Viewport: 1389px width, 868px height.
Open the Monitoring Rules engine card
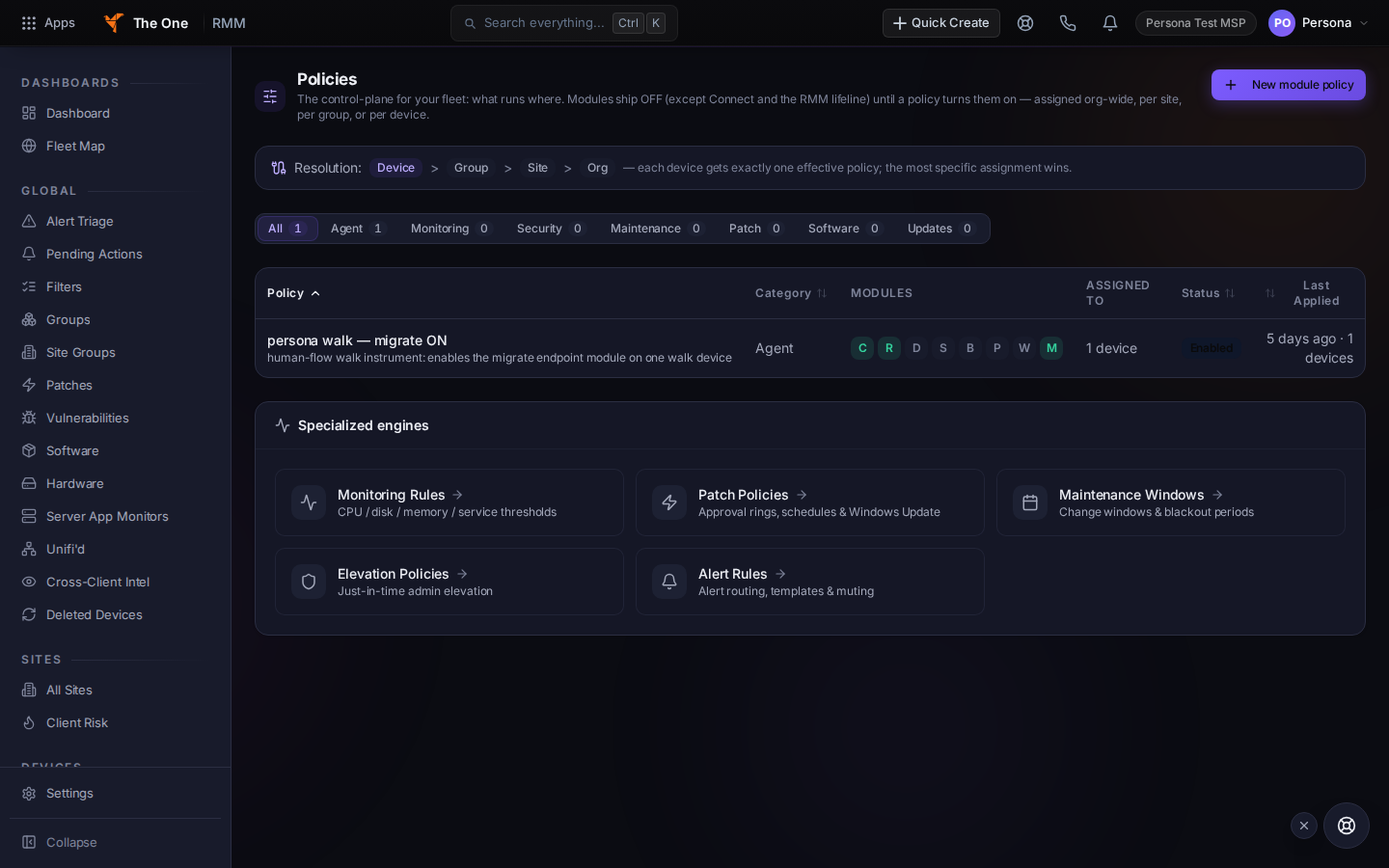449,502
